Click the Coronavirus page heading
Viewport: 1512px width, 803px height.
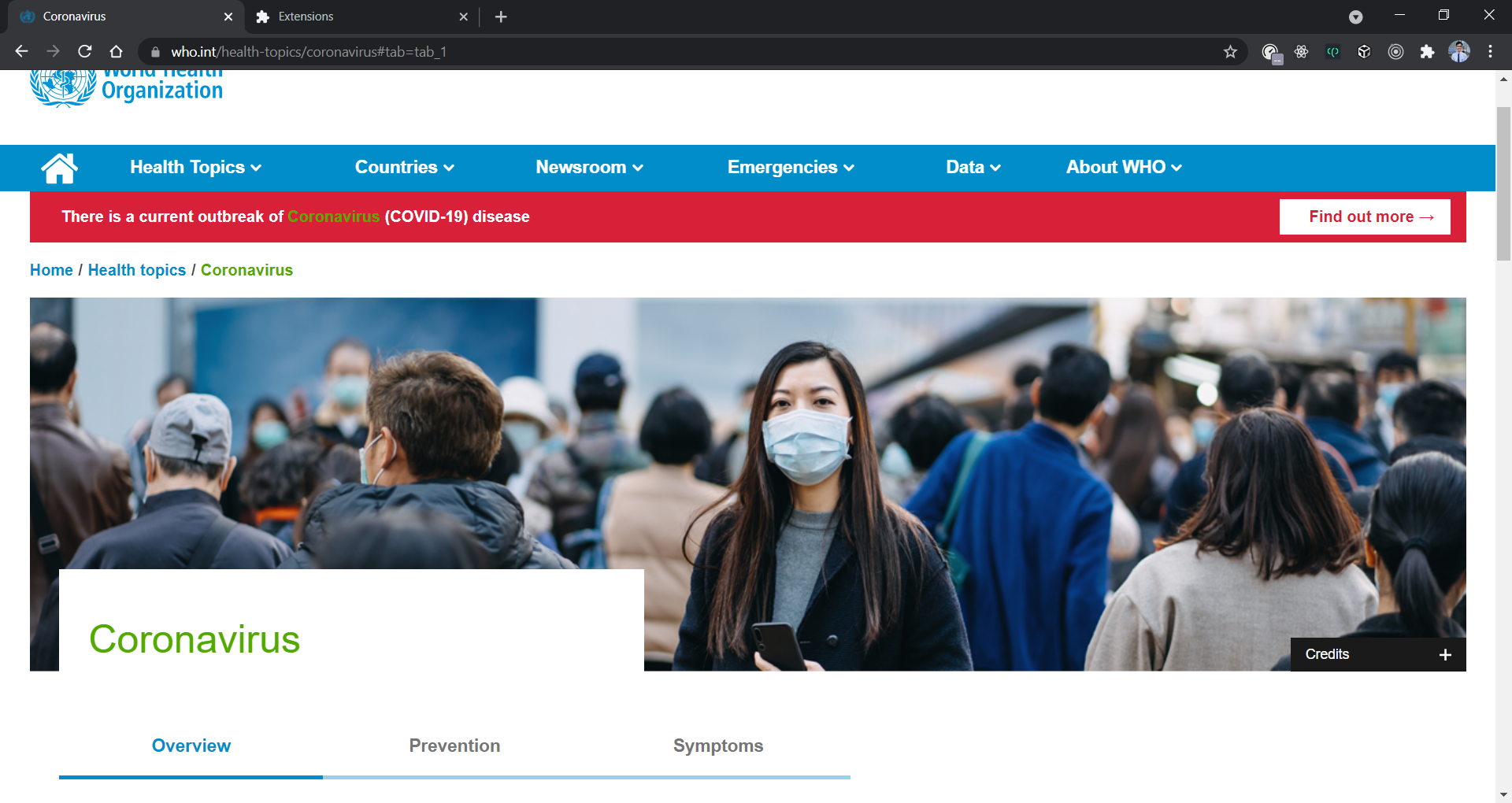[x=195, y=638]
